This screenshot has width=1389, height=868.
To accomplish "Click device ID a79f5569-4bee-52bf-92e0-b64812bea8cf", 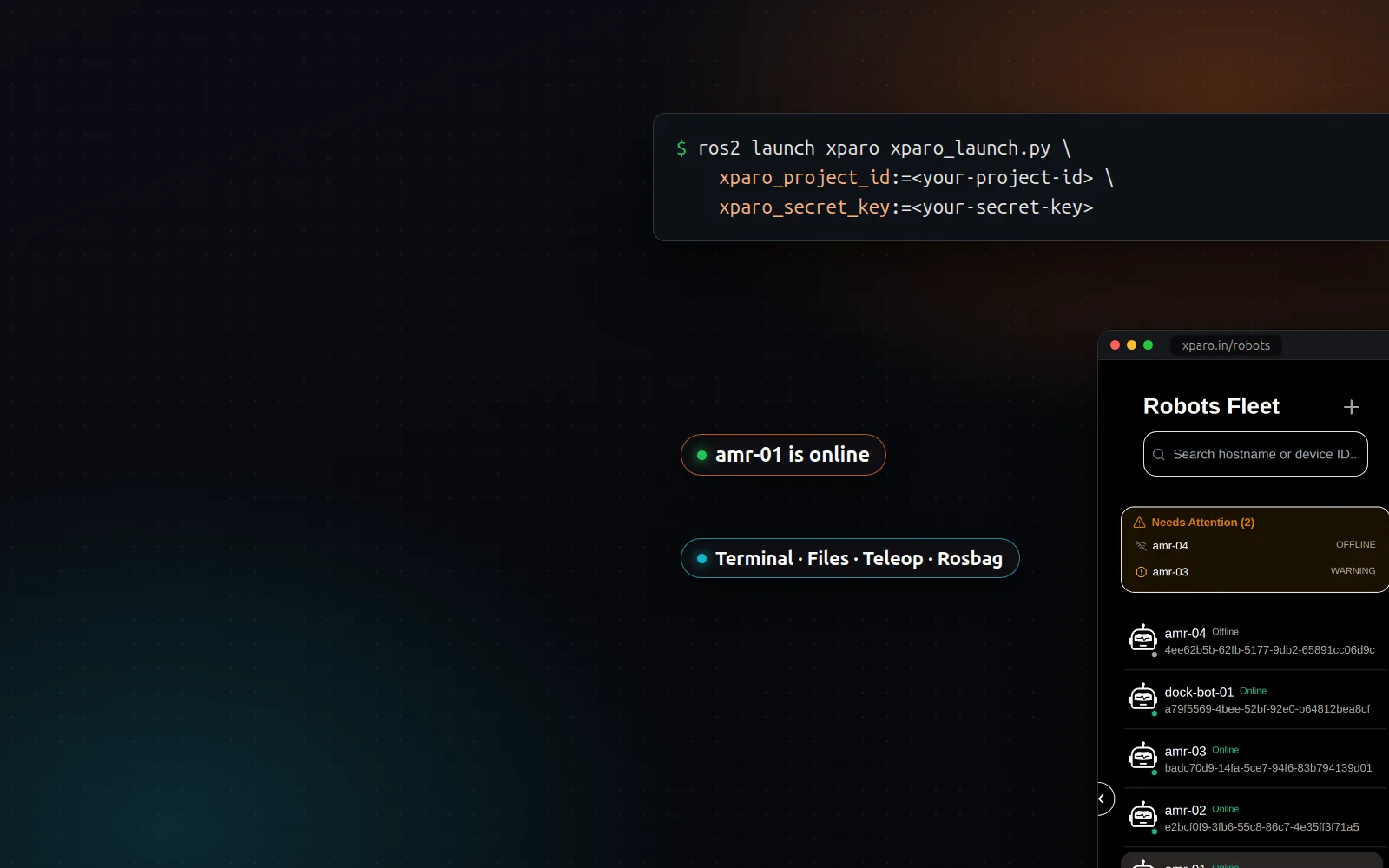I will click(x=1267, y=709).
